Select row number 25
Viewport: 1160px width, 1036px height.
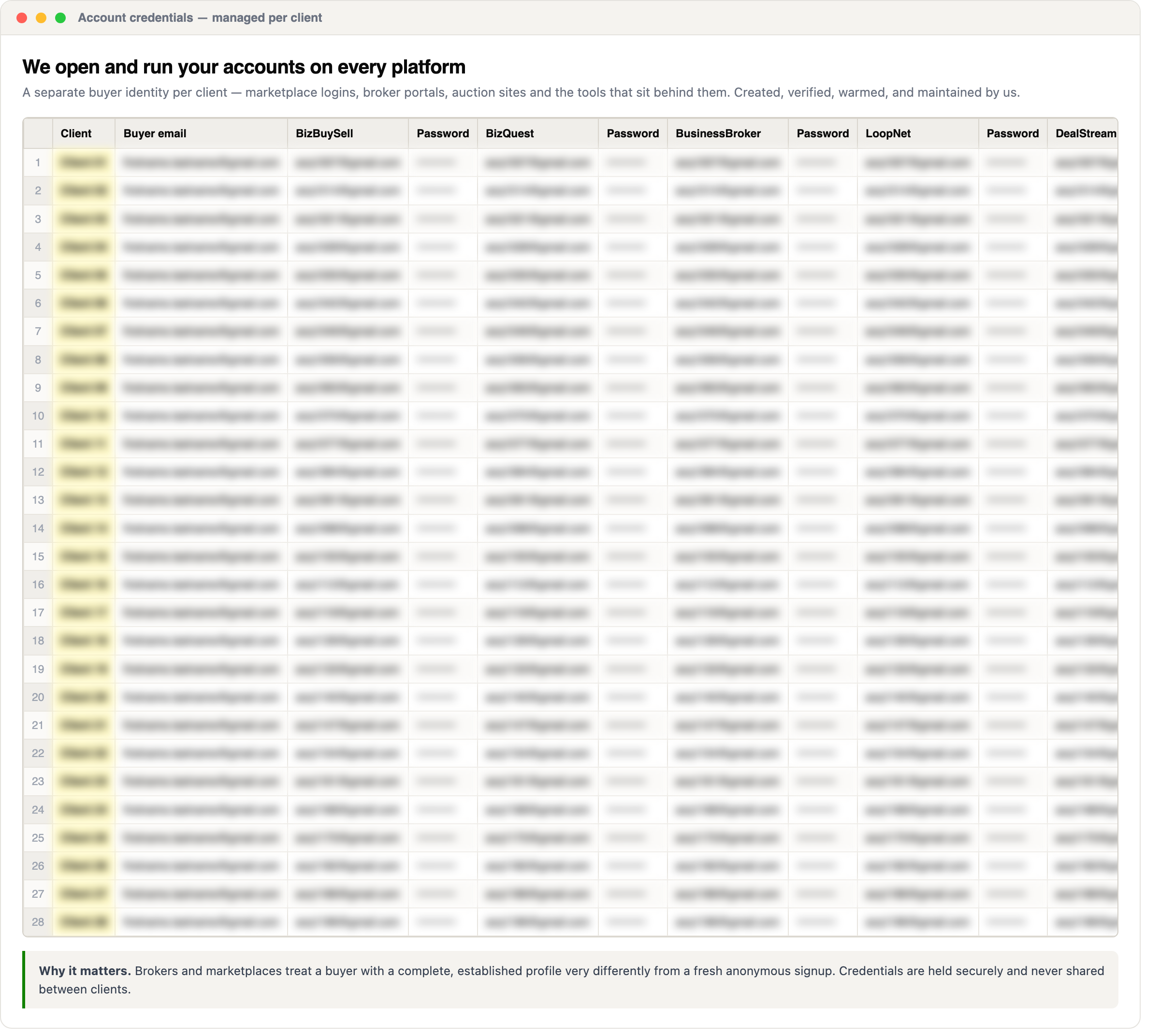pos(38,838)
